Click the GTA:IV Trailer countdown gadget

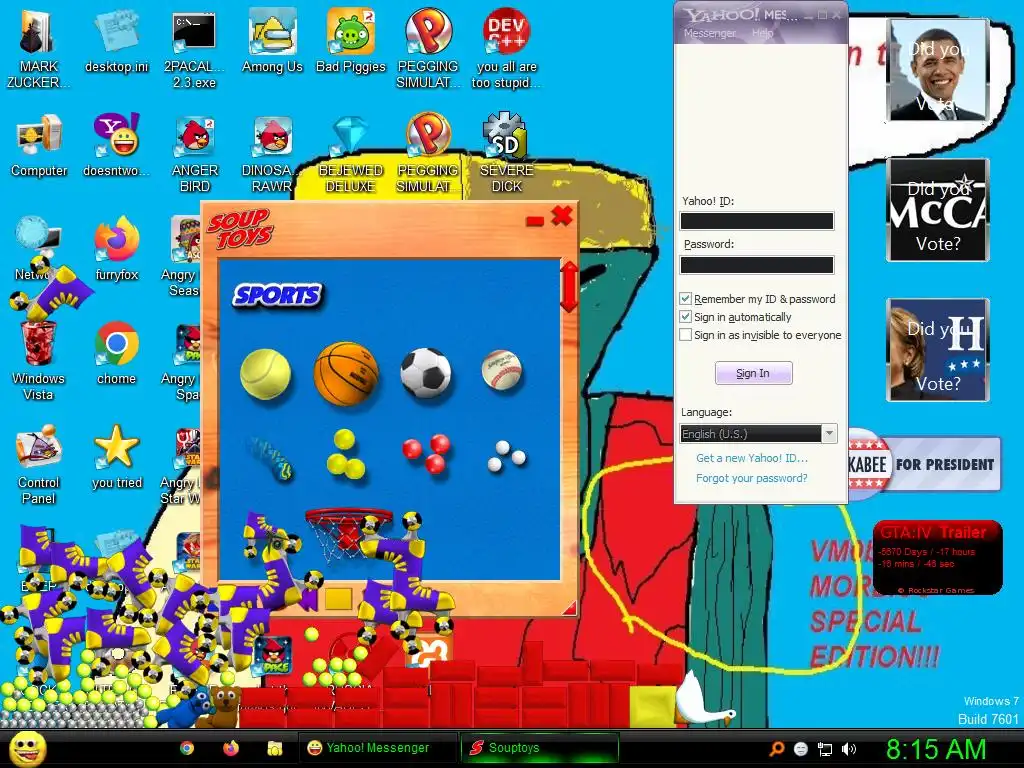pyautogui.click(x=937, y=558)
